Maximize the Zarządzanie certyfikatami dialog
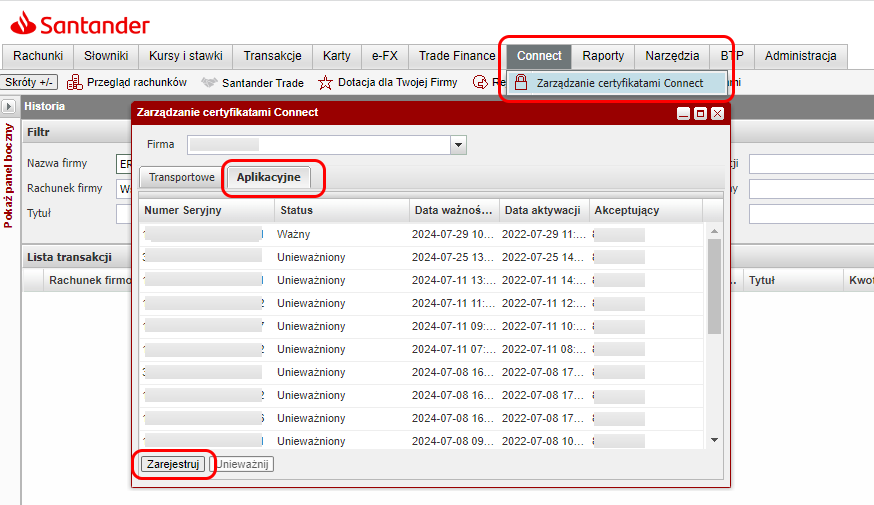This screenshot has height=505, width=874. [701, 114]
